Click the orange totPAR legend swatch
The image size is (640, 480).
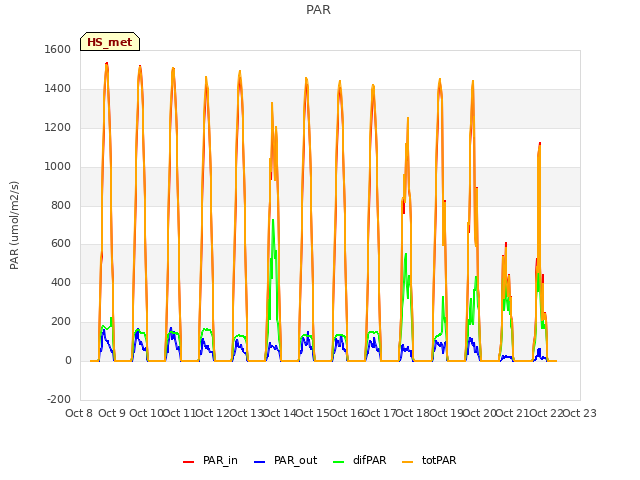408,462
